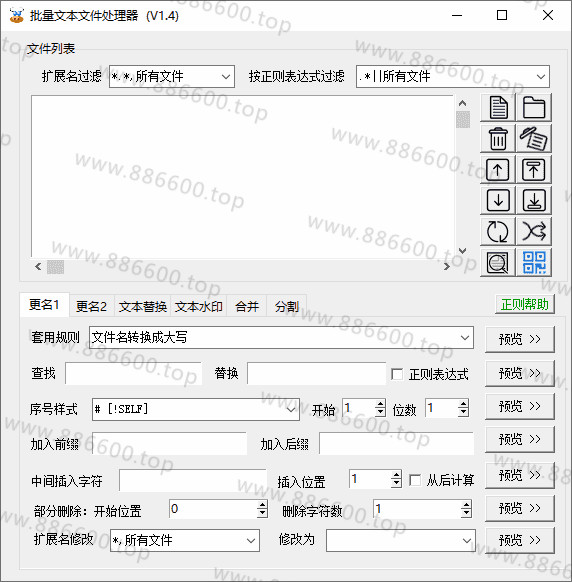
Task: Click the move to top icon
Action: pyautogui.click(x=534, y=170)
